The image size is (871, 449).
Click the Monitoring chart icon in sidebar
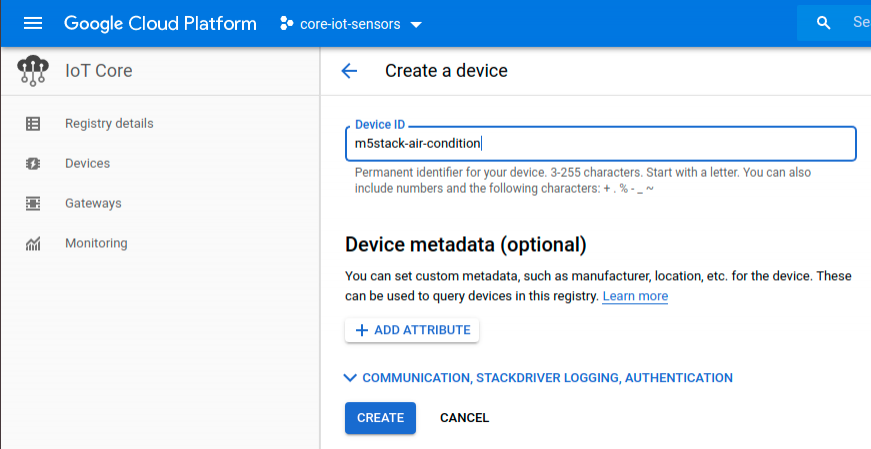tap(33, 244)
